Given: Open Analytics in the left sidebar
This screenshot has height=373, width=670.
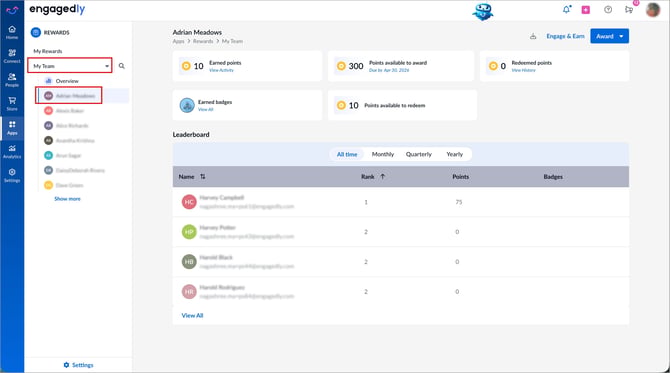Looking at the screenshot, I should [x=12, y=152].
